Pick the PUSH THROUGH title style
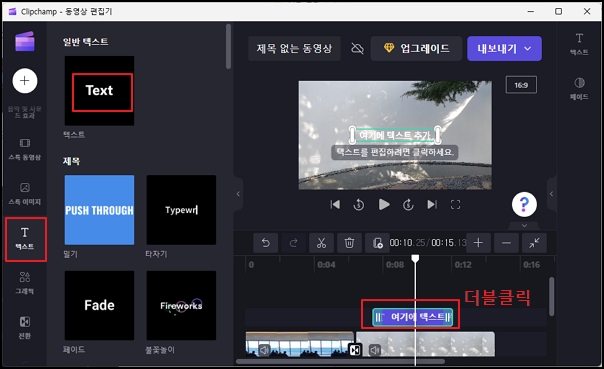The width and height of the screenshot is (604, 369). (99, 210)
